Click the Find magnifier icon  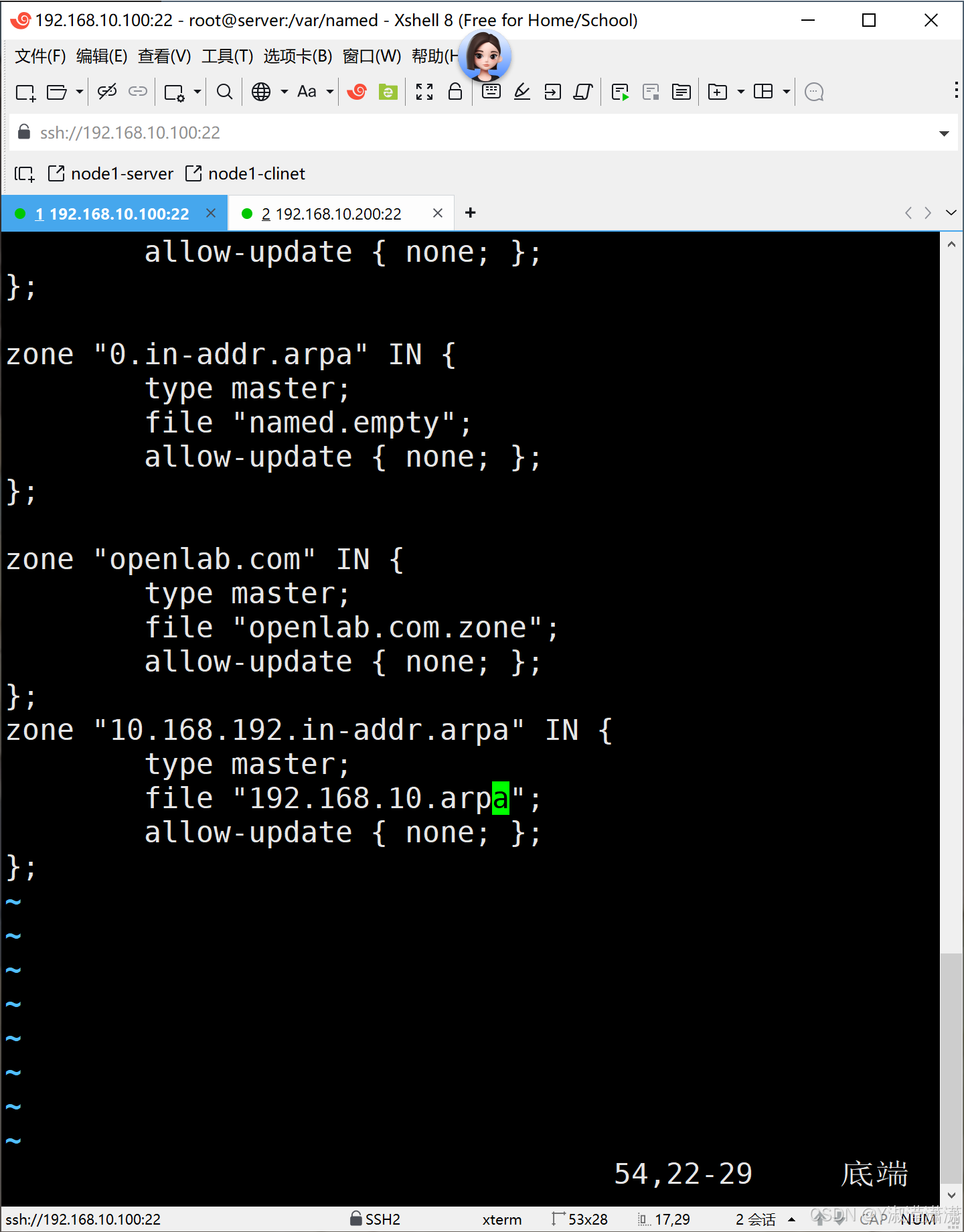[x=225, y=92]
